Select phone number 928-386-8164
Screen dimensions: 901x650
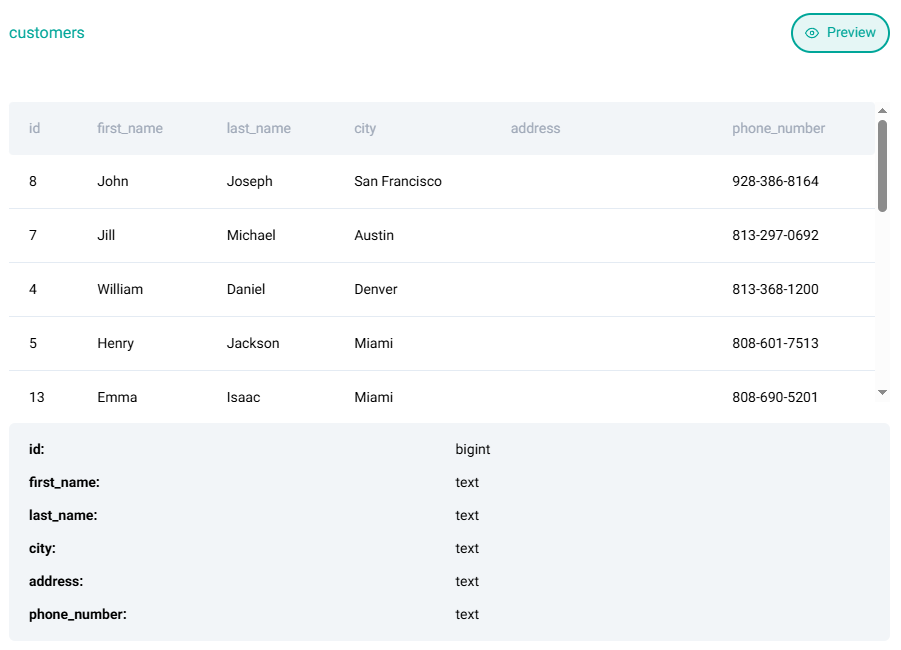(x=775, y=181)
